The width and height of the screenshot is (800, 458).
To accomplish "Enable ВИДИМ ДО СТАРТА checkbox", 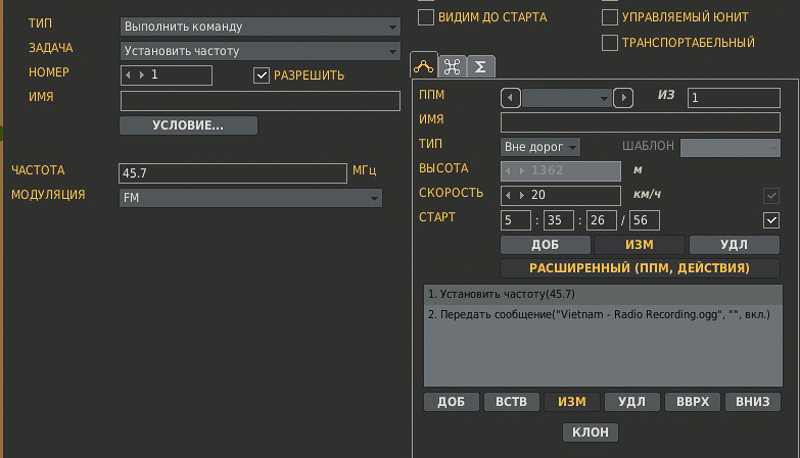I will click(426, 17).
